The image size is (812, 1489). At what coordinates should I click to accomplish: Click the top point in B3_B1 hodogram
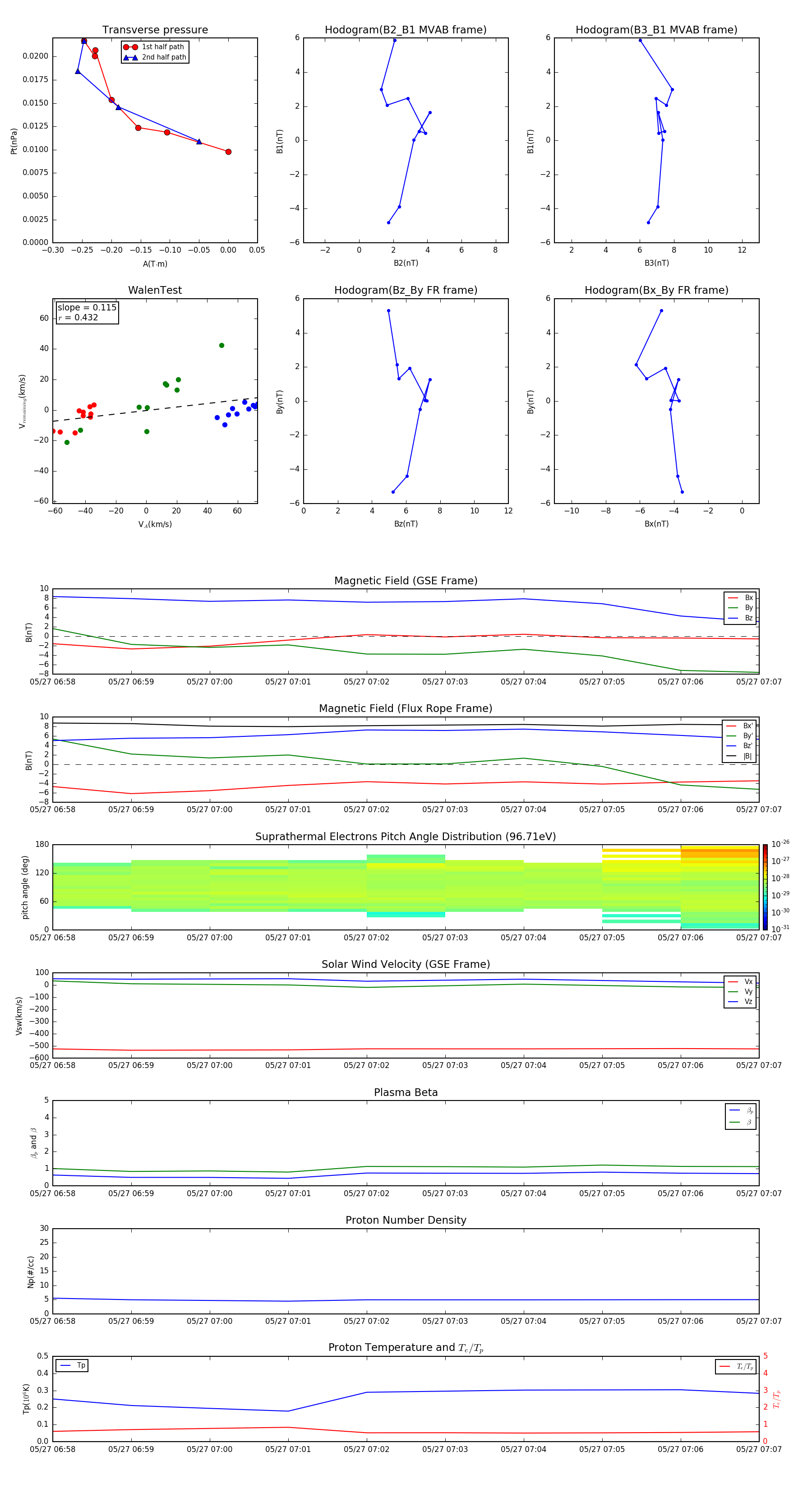tap(640, 41)
